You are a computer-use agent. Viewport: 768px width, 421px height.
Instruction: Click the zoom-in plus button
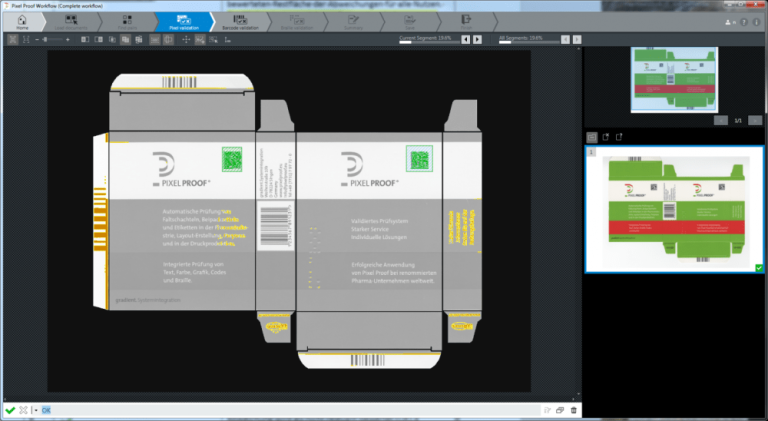tap(67, 40)
